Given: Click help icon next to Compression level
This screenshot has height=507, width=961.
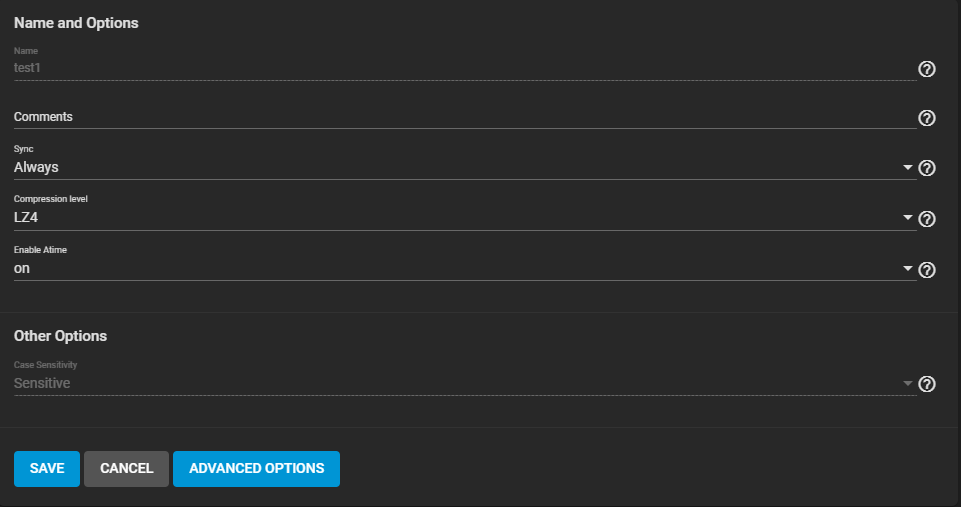Looking at the screenshot, I should pos(926,219).
